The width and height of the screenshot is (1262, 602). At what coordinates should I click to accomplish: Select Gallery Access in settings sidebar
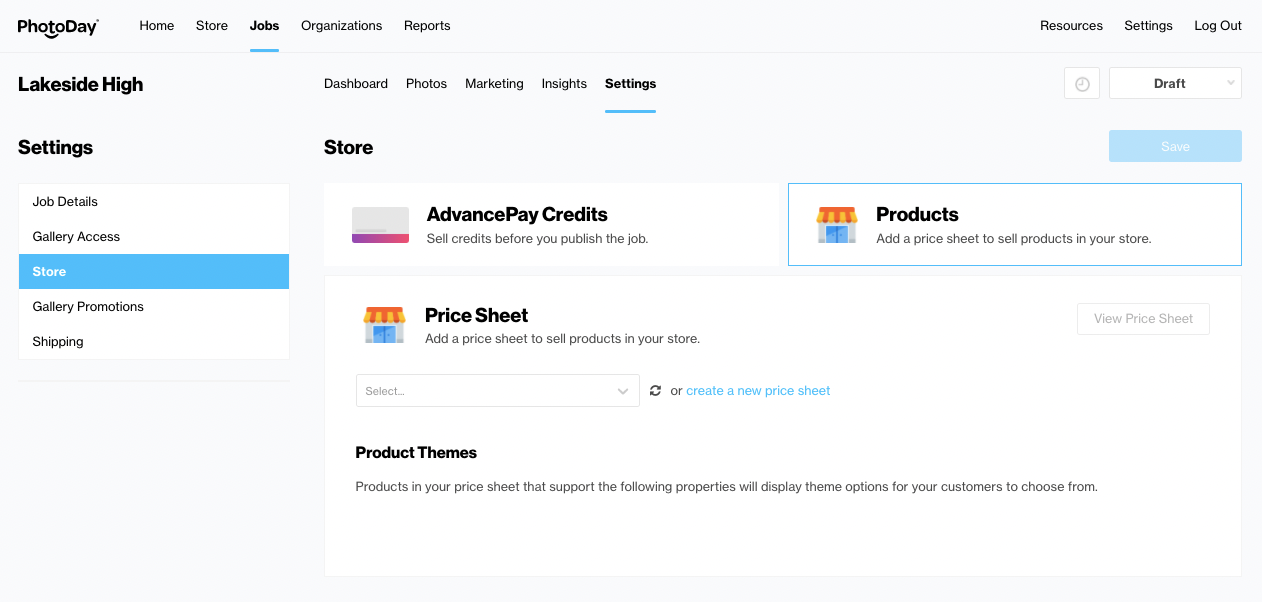76,237
